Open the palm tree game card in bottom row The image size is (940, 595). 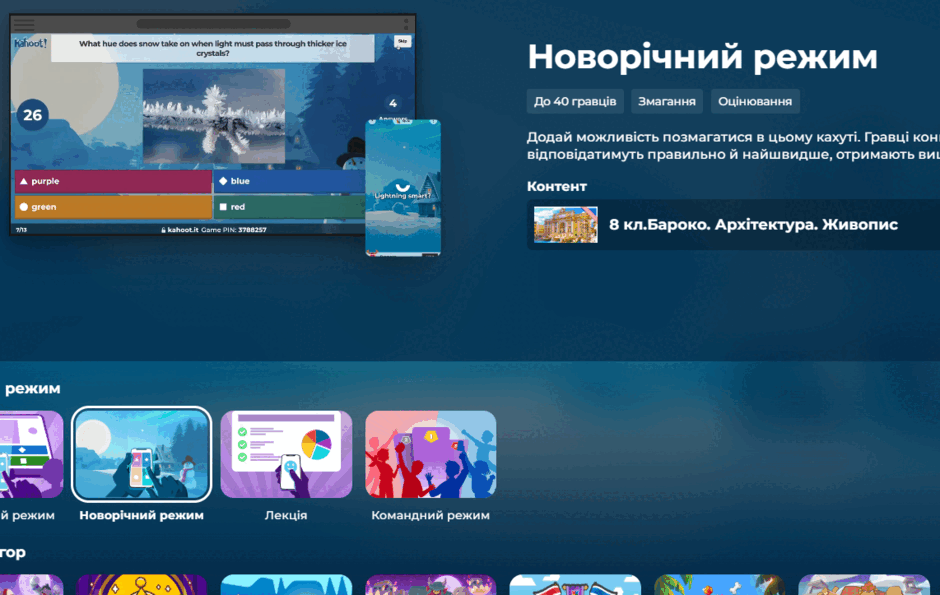pyautogui.click(x=719, y=585)
